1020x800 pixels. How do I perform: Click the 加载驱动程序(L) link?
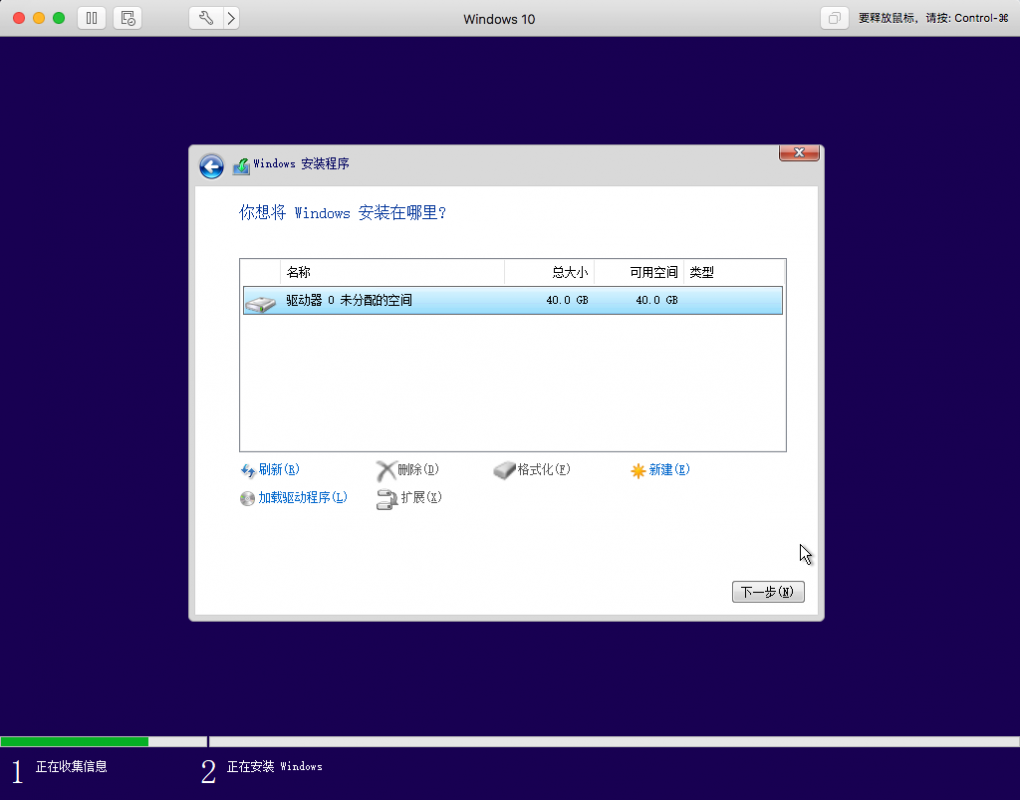tap(303, 497)
